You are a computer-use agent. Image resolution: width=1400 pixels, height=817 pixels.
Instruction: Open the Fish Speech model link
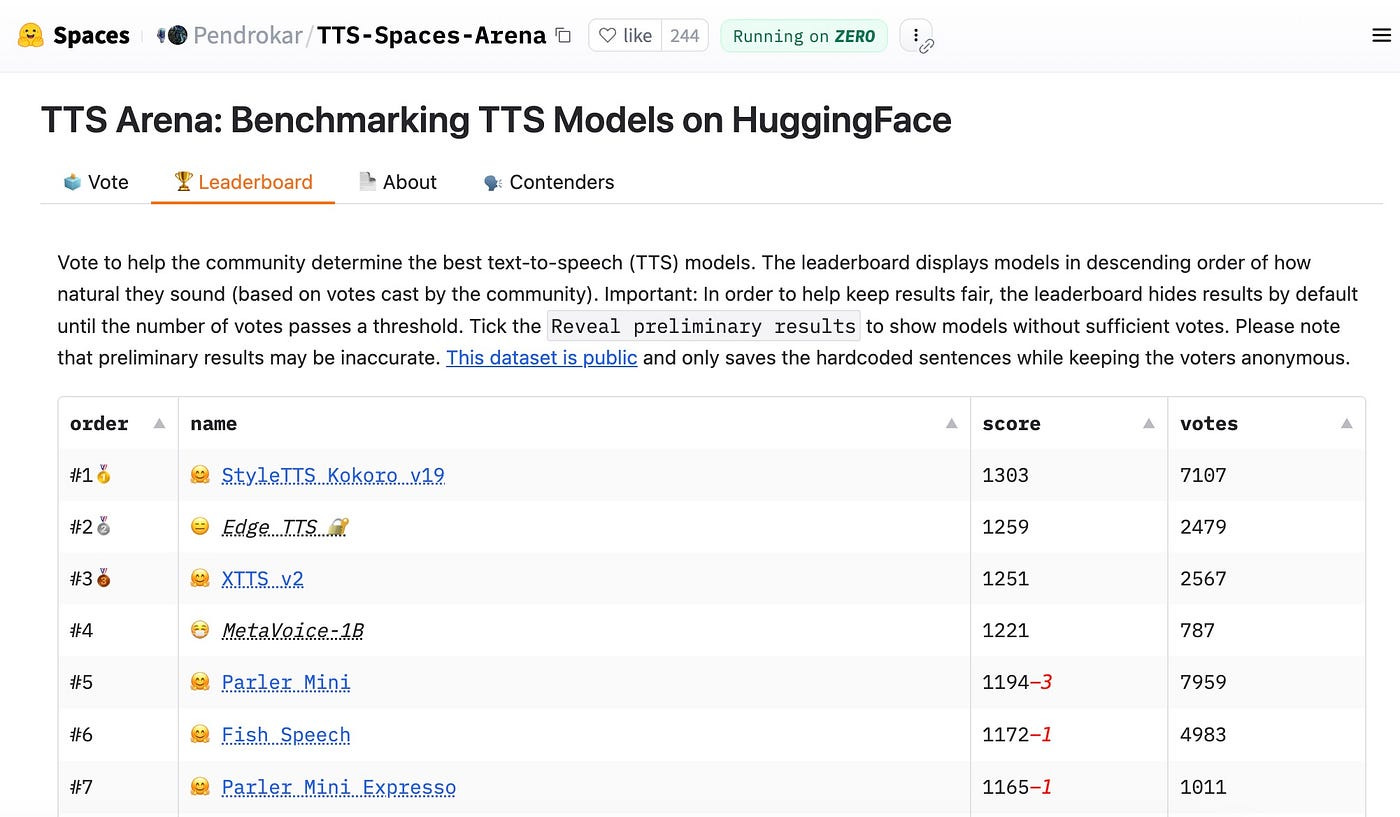click(x=286, y=735)
